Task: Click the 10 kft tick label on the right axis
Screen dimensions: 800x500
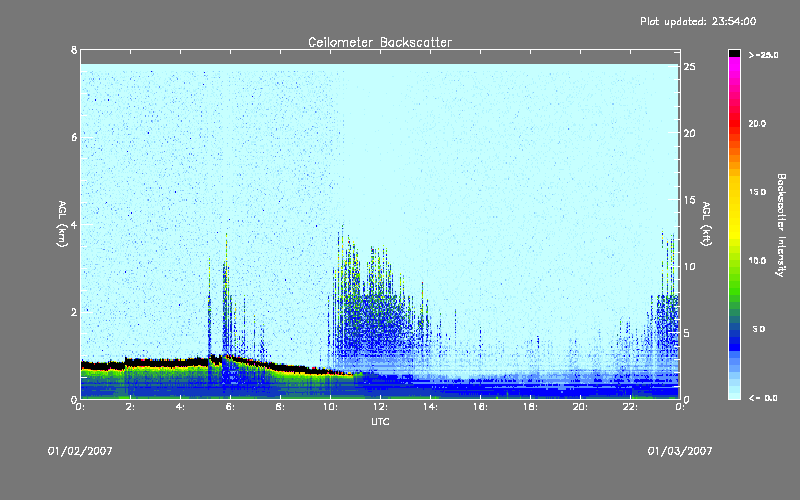Action: click(x=689, y=266)
